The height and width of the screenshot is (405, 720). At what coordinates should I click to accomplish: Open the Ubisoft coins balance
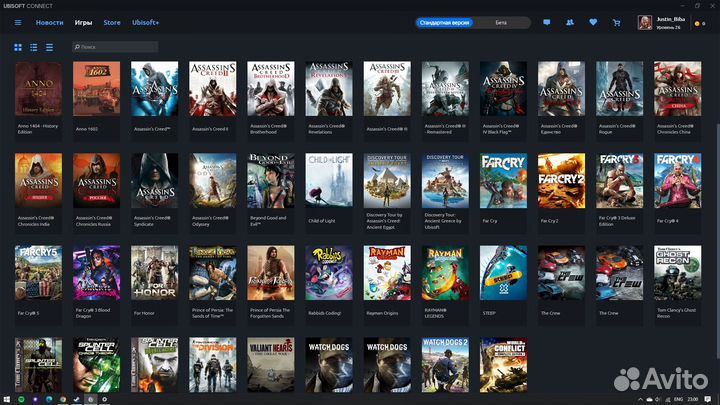[x=700, y=23]
